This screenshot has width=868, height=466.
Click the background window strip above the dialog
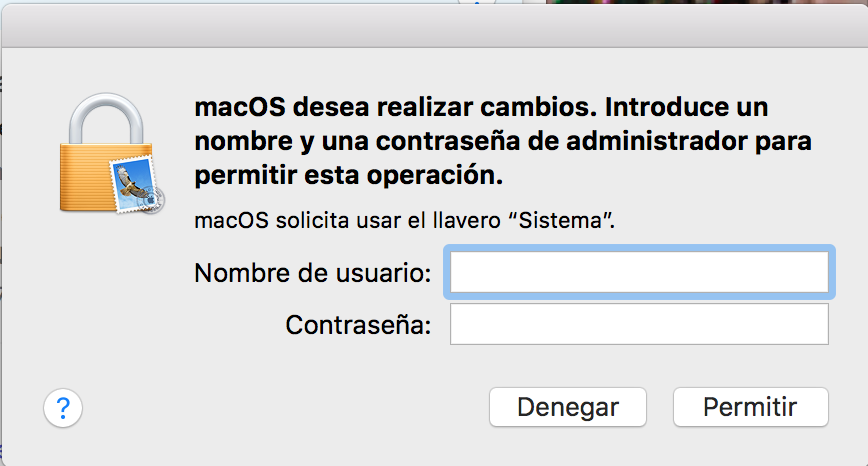click(300, 8)
